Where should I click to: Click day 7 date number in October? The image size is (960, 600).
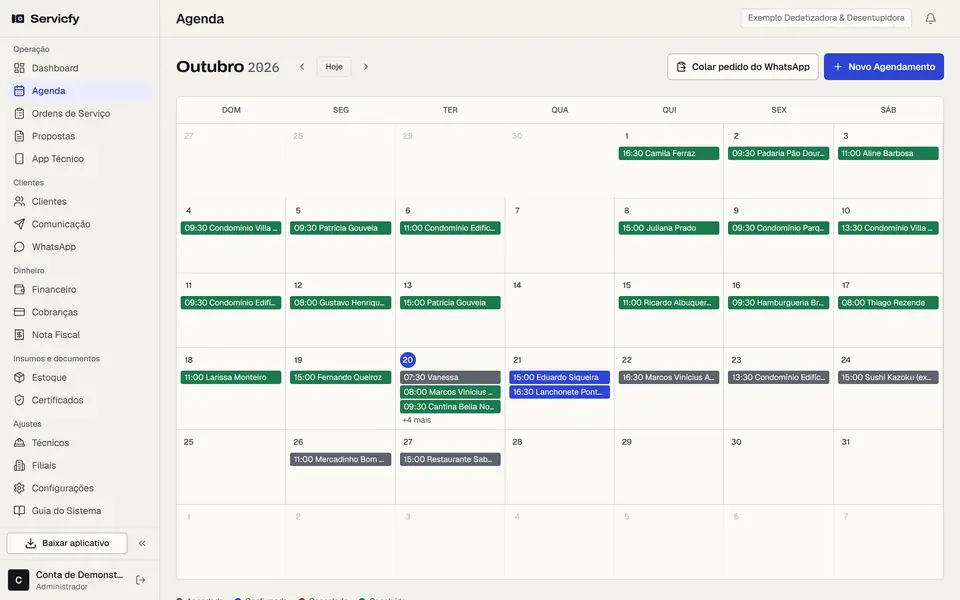[x=517, y=211]
